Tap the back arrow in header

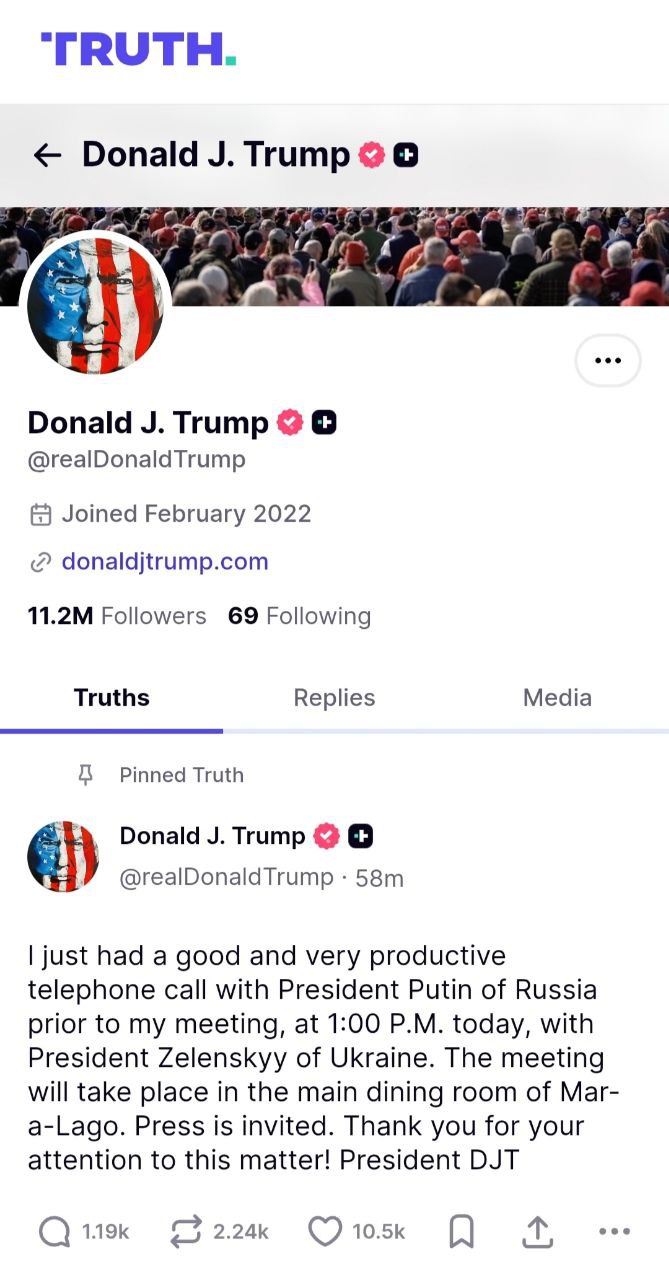tap(47, 155)
